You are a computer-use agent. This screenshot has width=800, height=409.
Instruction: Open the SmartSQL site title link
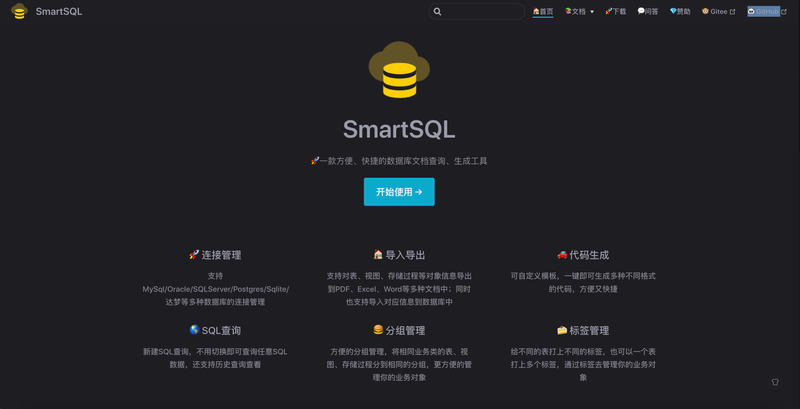tap(59, 11)
